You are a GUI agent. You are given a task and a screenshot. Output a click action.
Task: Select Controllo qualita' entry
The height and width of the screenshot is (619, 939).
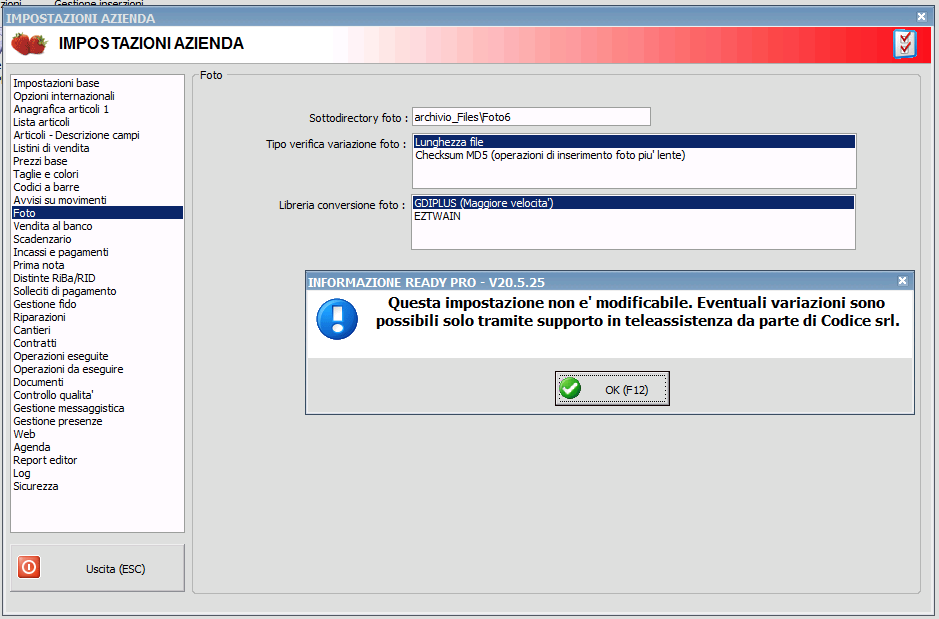point(98,395)
